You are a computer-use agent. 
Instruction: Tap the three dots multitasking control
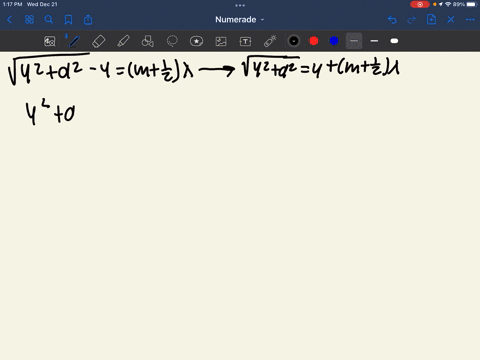pos(240,5)
